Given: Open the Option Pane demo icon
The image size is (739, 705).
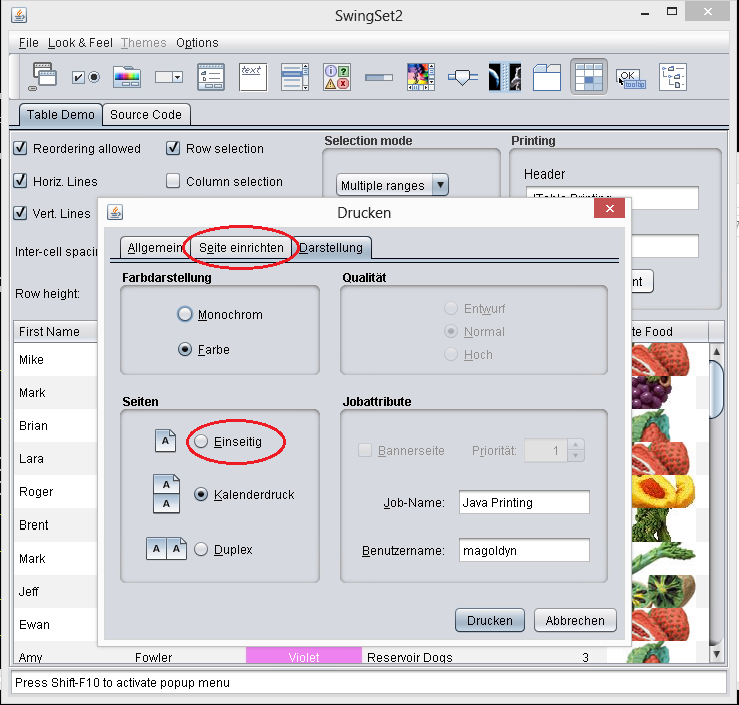Looking at the screenshot, I should click(x=337, y=76).
